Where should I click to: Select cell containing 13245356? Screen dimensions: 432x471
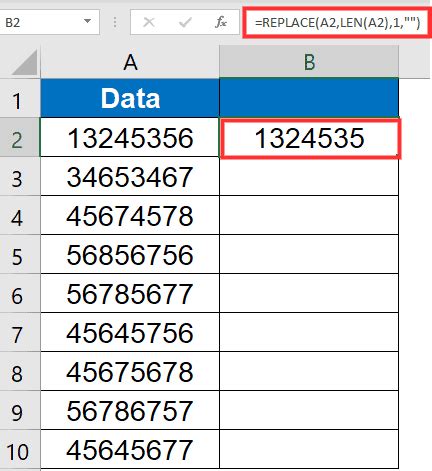(x=130, y=137)
